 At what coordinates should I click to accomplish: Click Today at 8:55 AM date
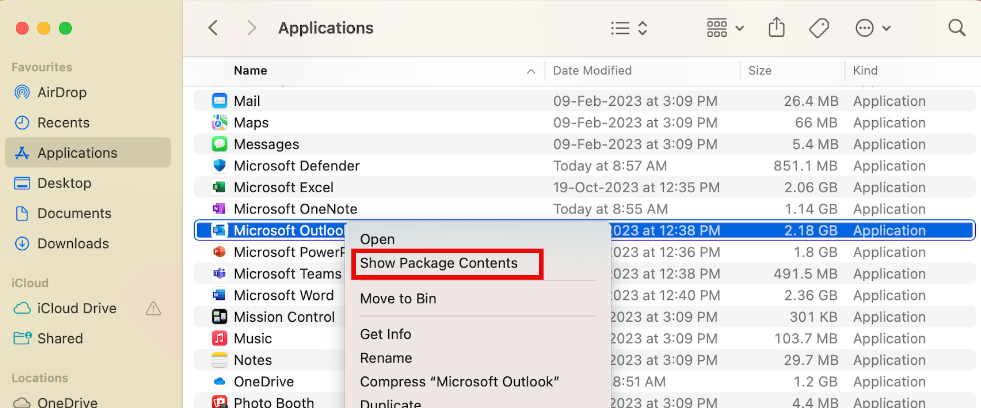tap(610, 209)
